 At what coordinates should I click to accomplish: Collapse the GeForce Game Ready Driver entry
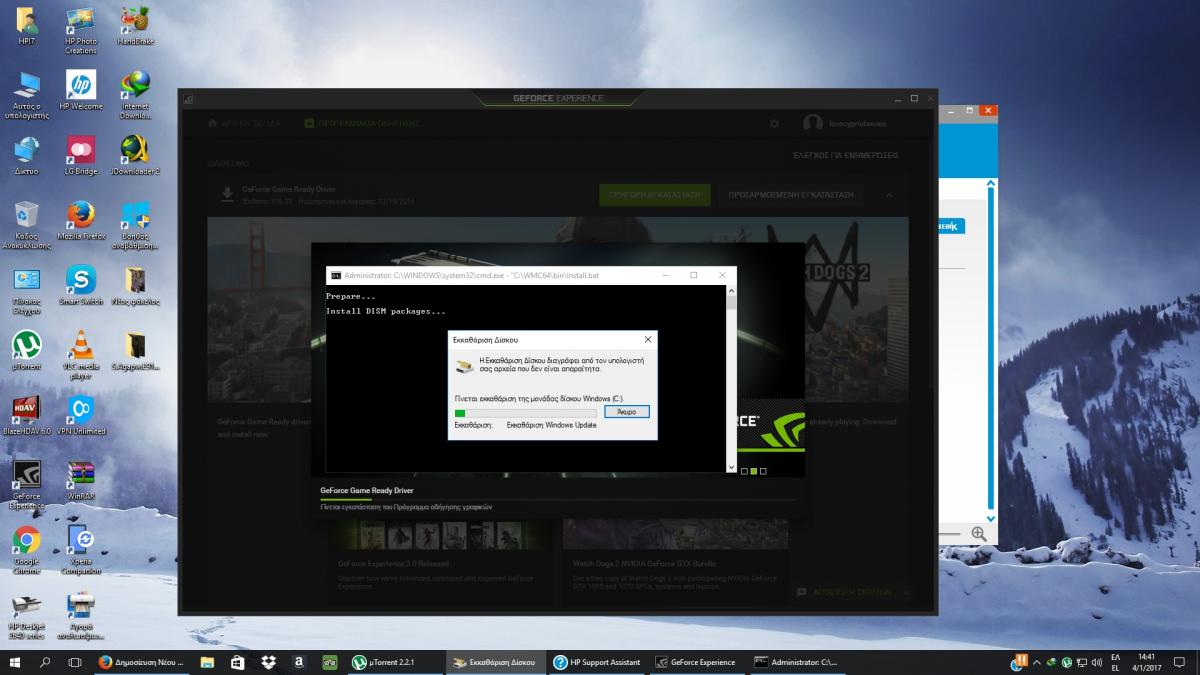(890, 195)
